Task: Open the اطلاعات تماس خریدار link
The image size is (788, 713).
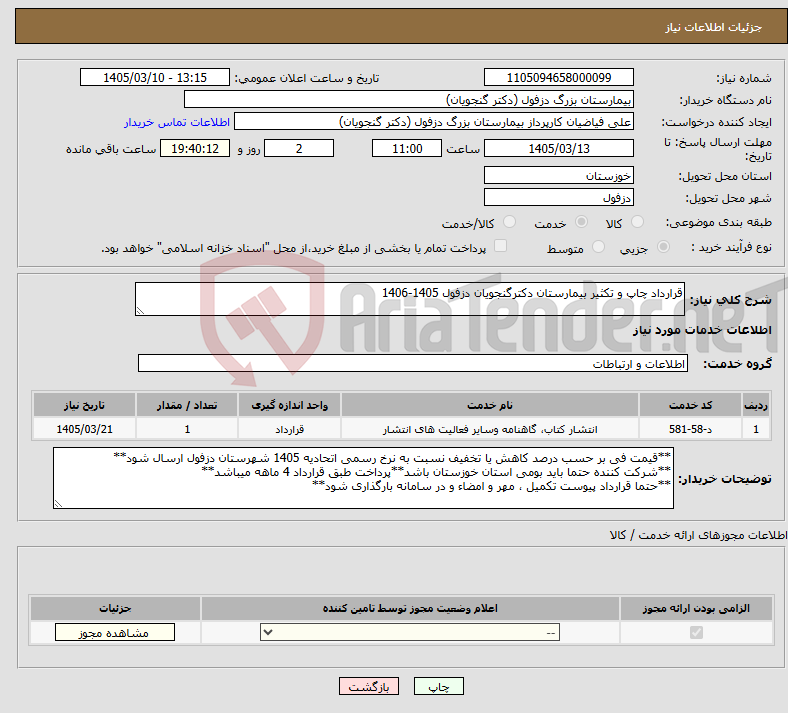Action: pyautogui.click(x=177, y=122)
